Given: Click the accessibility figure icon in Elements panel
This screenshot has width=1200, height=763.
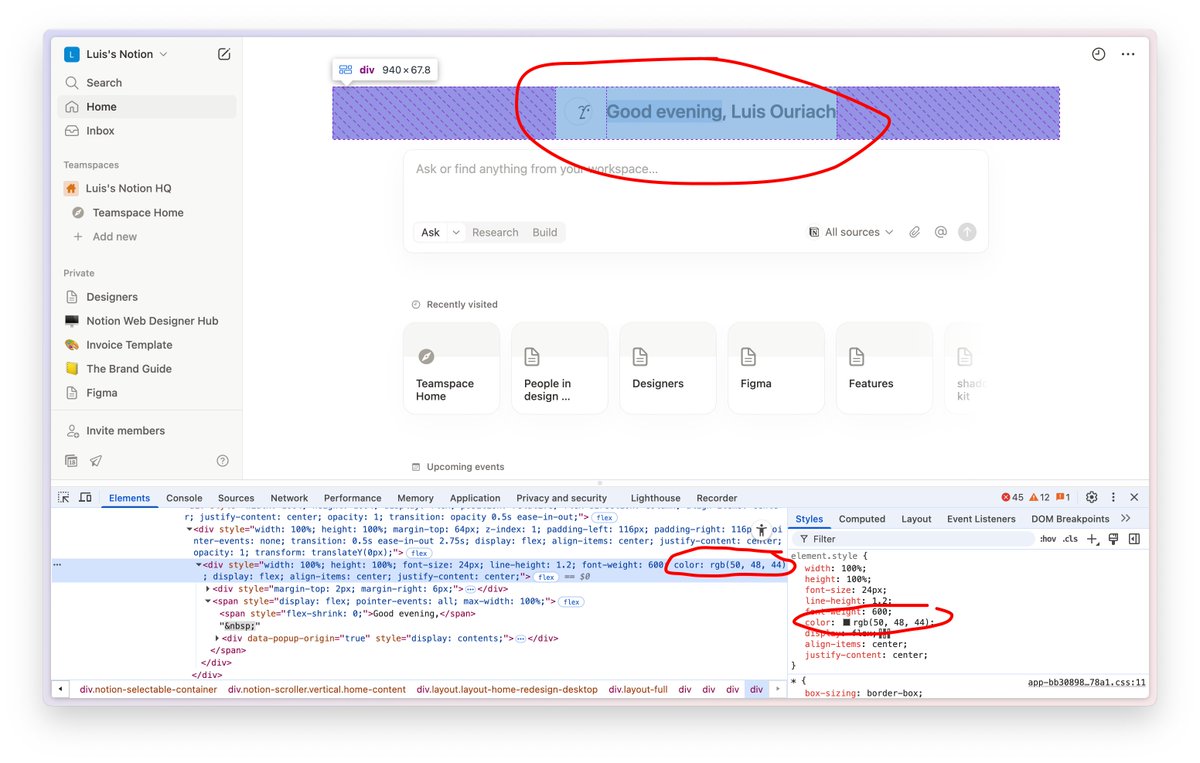Looking at the screenshot, I should tap(762, 531).
